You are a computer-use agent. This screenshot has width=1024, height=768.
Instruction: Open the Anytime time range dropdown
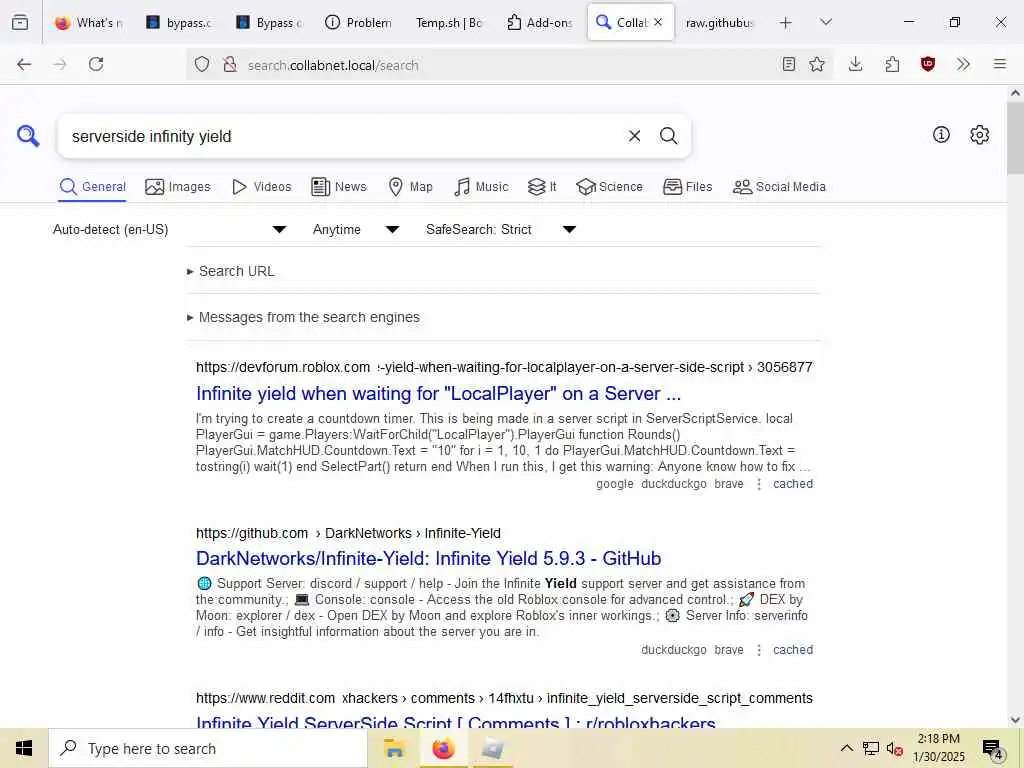355,229
